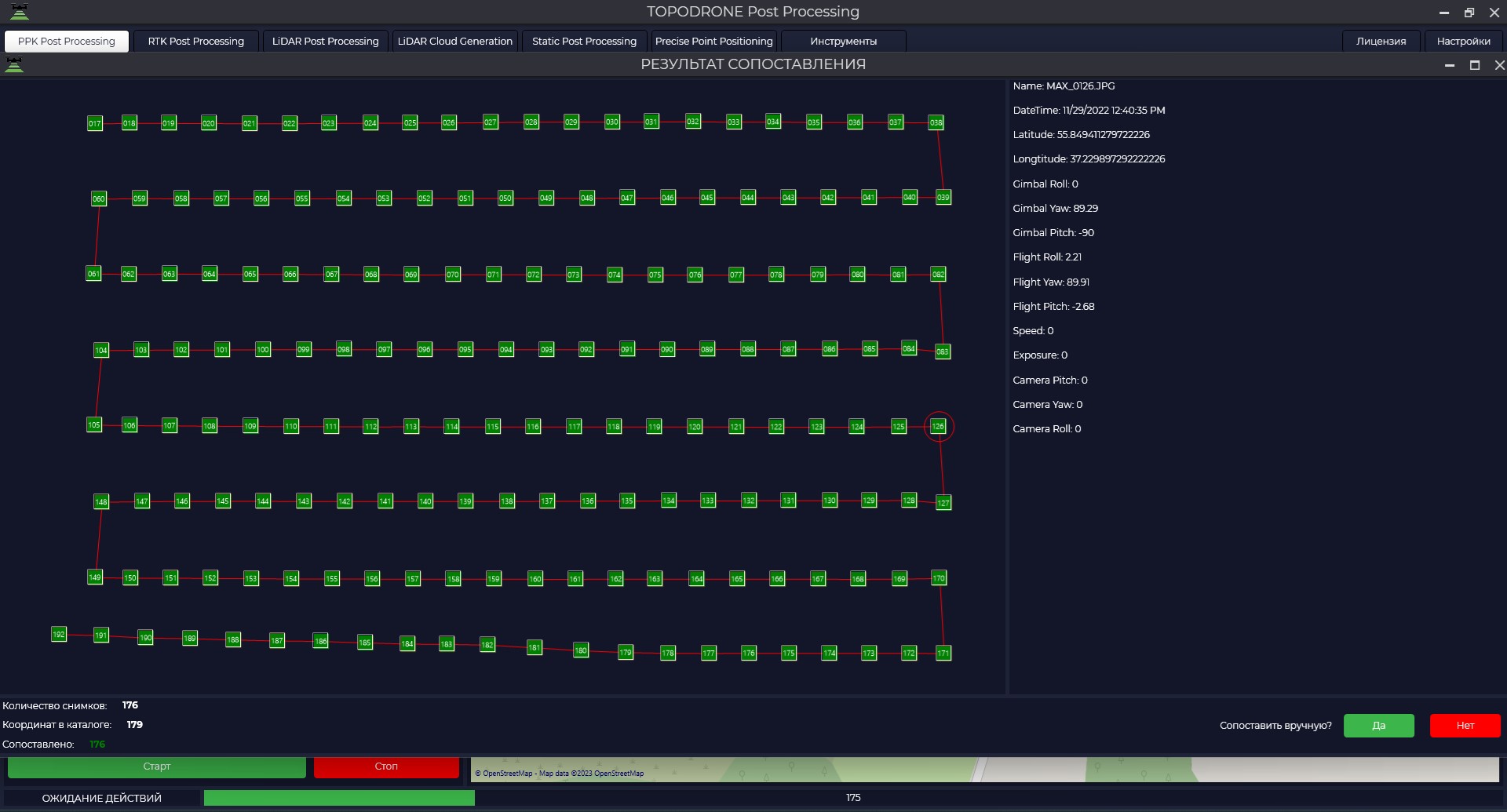Open the Инструменты tab

coord(844,41)
